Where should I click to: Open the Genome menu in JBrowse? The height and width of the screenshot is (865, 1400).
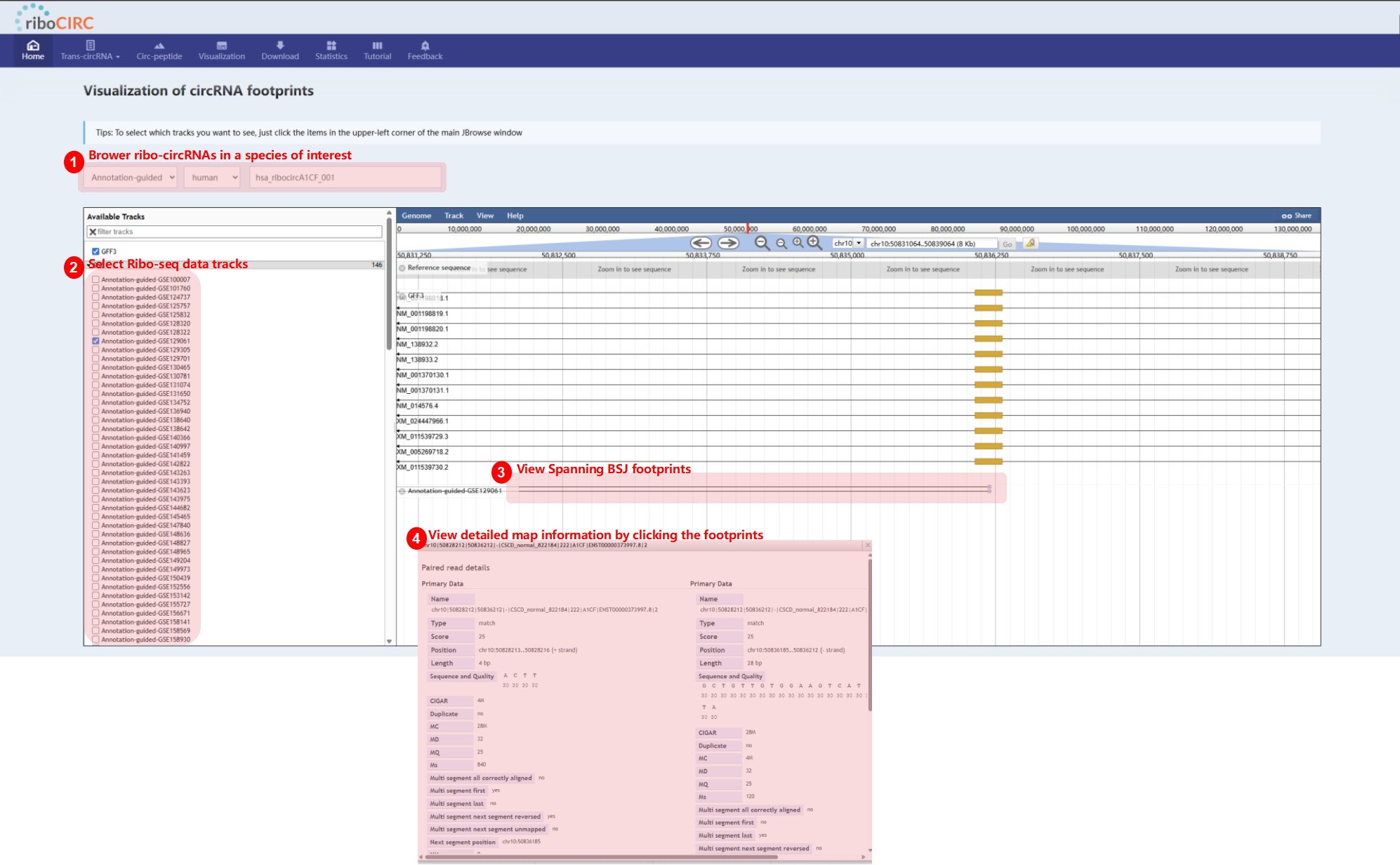416,216
